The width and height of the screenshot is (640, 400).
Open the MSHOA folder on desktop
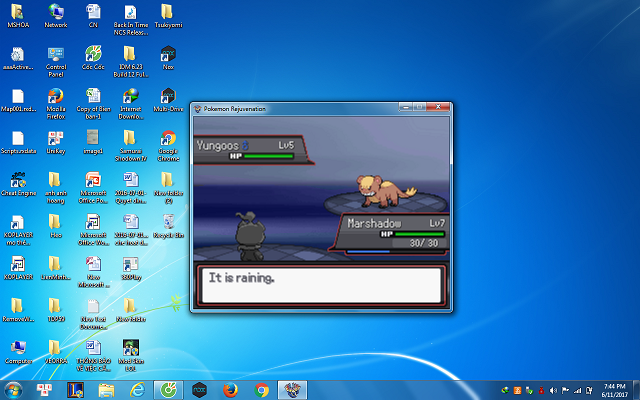18,16
